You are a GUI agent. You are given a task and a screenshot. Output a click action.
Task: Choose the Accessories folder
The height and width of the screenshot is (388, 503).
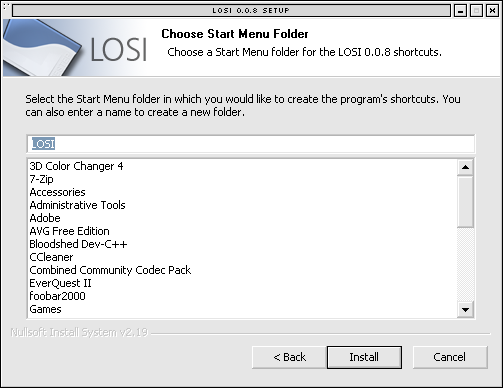click(x=57, y=192)
